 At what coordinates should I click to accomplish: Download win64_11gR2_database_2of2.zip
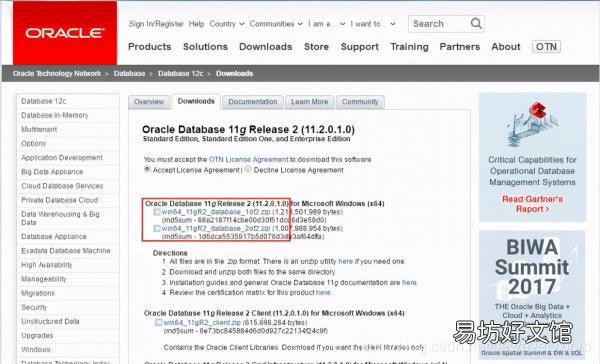(x=216, y=228)
